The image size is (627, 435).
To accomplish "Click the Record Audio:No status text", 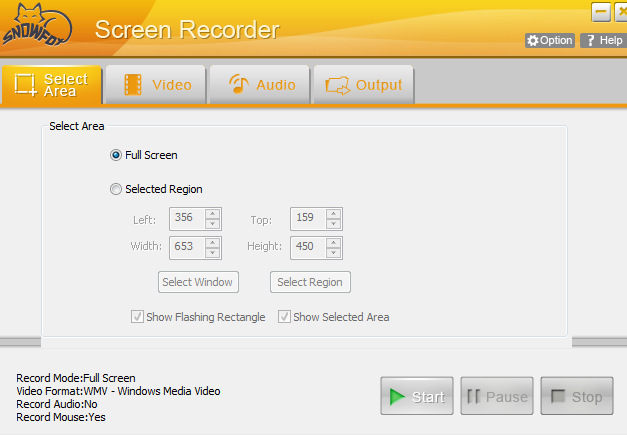I will pyautogui.click(x=57, y=404).
